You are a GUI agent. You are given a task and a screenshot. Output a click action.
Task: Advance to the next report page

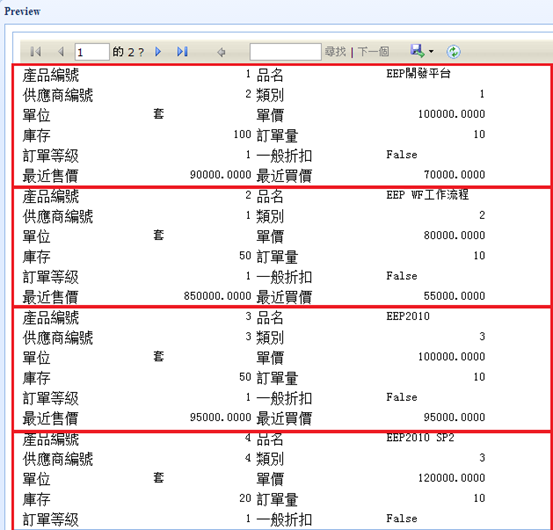point(158,51)
